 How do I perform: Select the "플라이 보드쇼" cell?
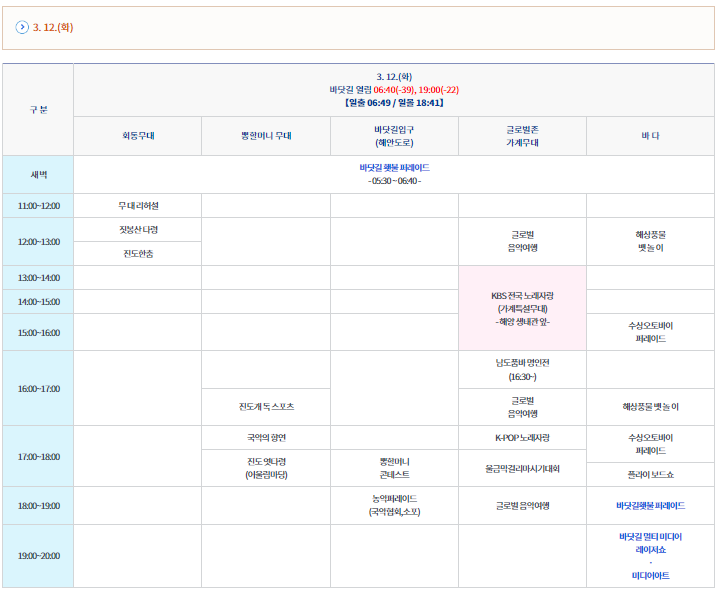click(650, 475)
